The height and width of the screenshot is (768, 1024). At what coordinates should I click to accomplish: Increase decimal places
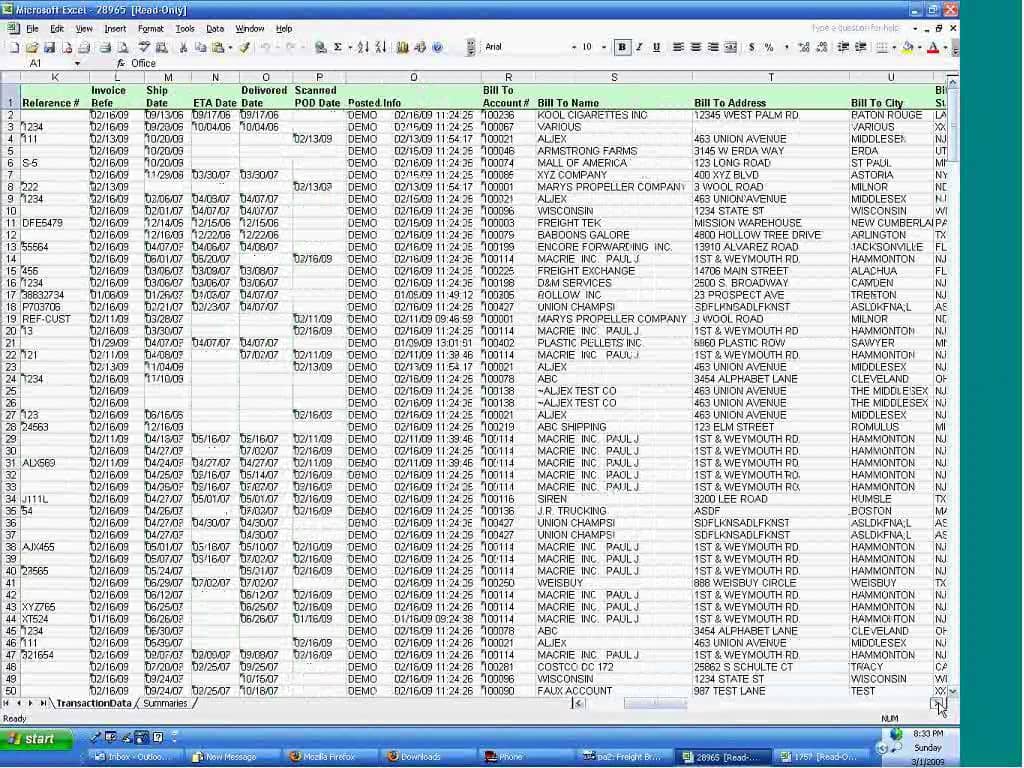tap(804, 47)
